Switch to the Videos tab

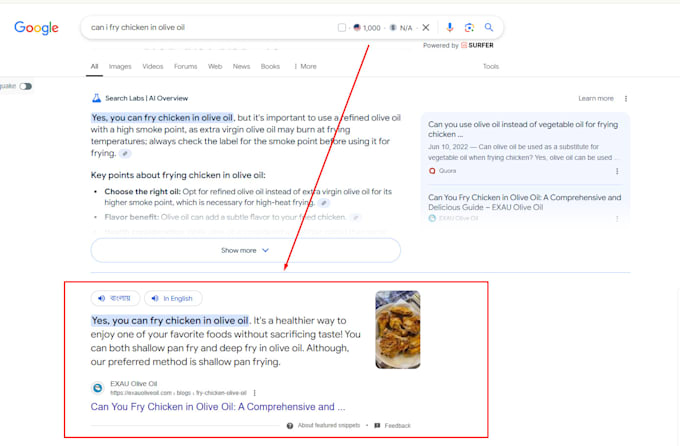(x=153, y=66)
